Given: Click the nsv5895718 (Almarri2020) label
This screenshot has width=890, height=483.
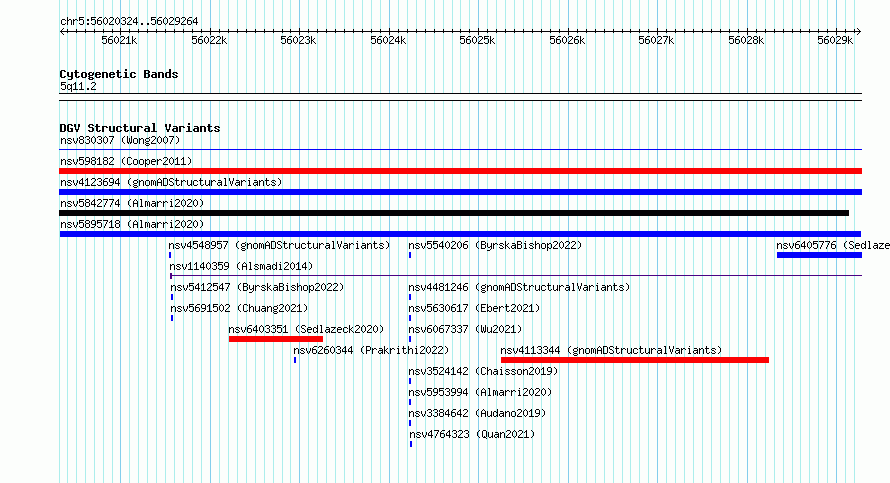Looking at the screenshot, I should pyautogui.click(x=132, y=224).
